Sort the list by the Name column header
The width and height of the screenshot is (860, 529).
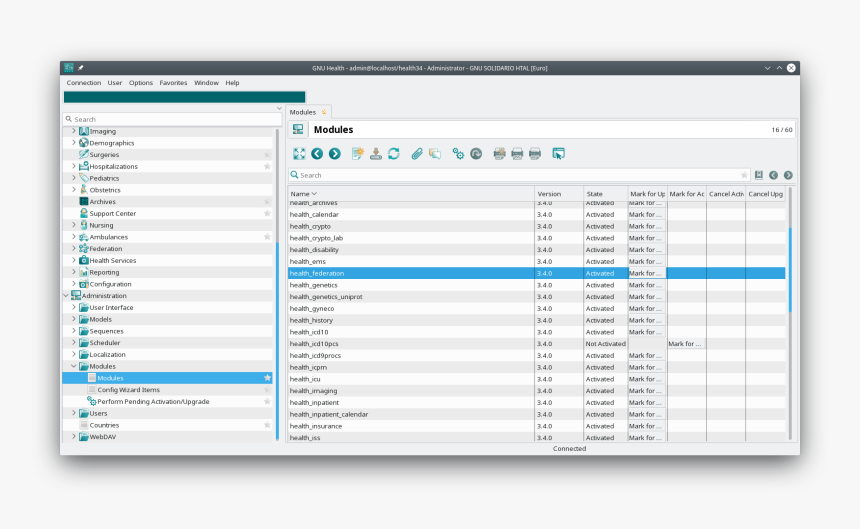pyautogui.click(x=411, y=194)
